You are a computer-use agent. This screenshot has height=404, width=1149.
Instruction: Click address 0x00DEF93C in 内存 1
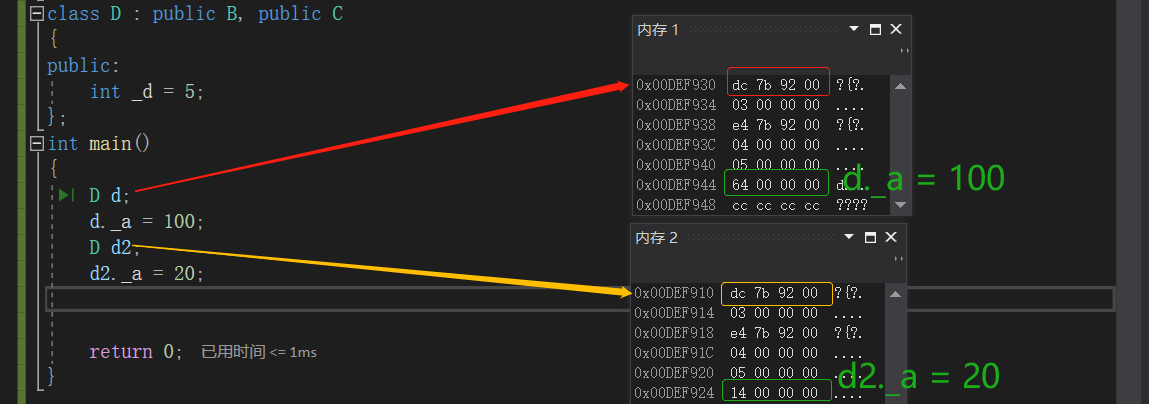point(676,145)
